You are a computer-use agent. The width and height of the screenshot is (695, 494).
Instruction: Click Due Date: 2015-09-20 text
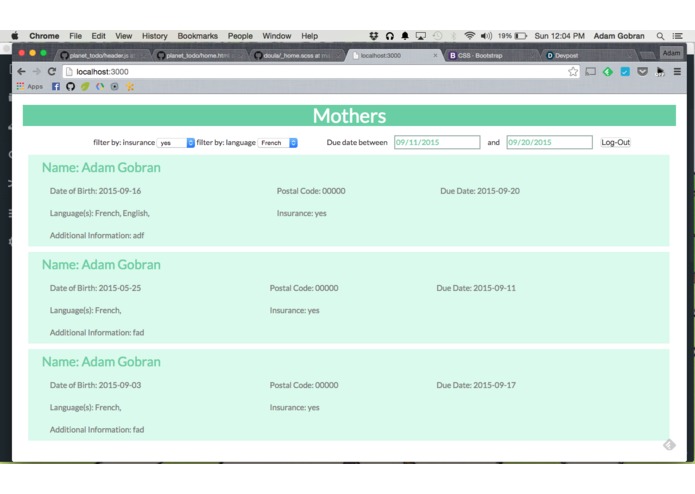[x=480, y=191]
